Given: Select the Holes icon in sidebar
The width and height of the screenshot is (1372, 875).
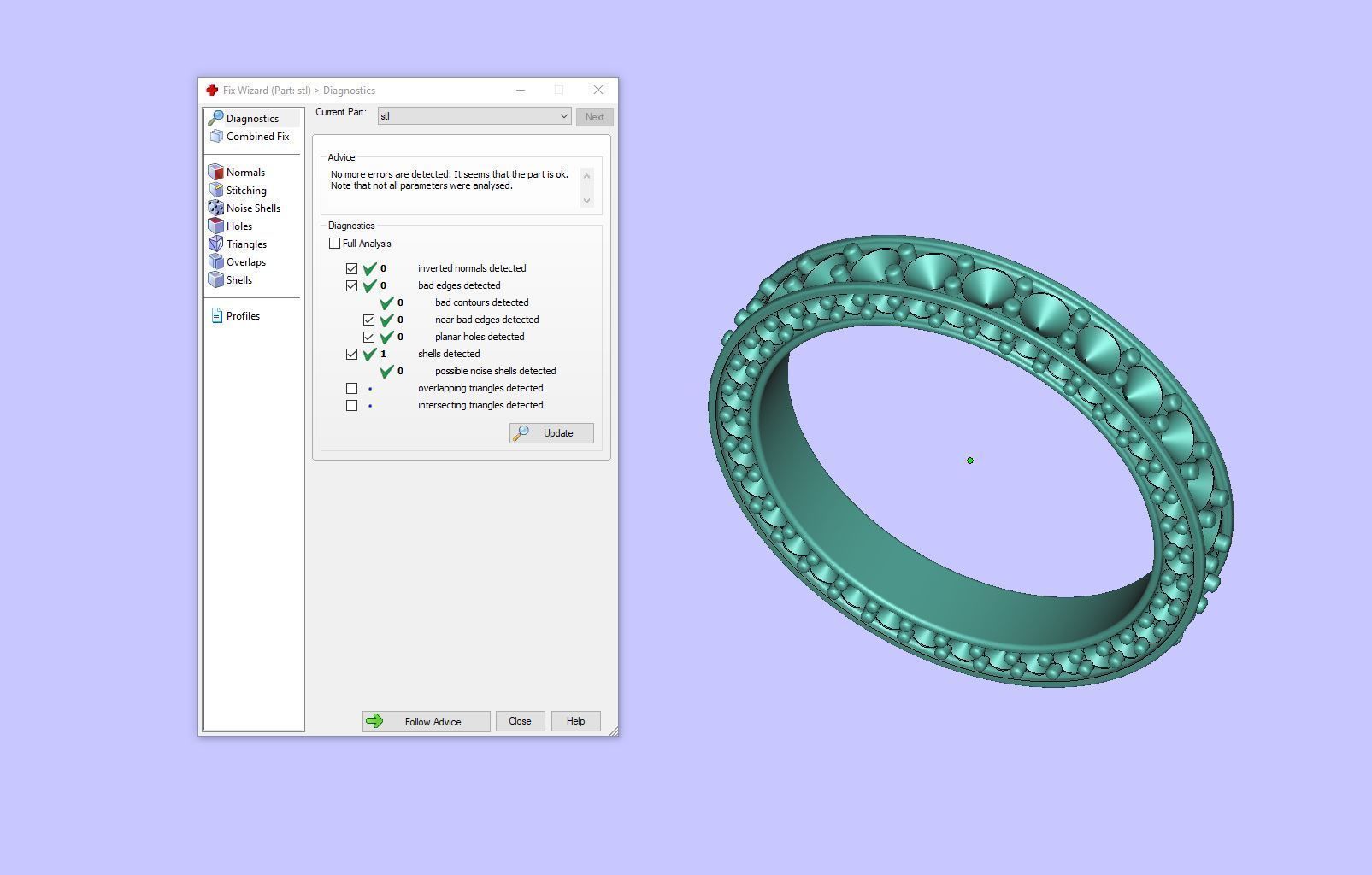Looking at the screenshot, I should coord(216,226).
